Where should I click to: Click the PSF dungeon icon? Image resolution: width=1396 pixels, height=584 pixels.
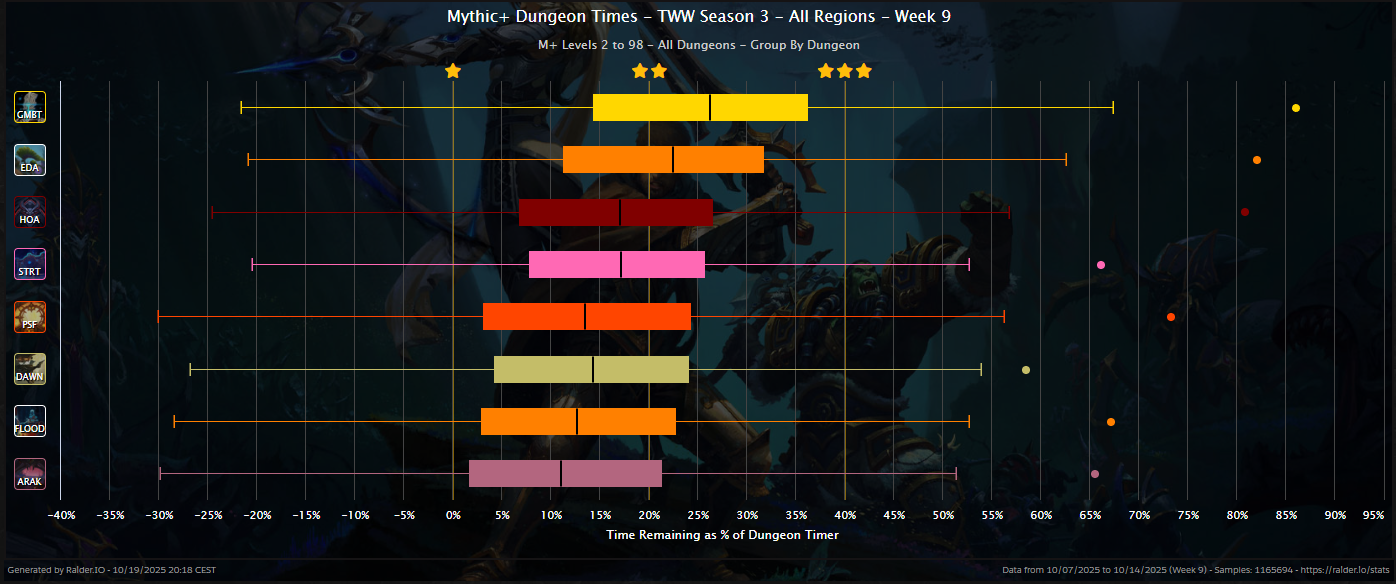point(30,317)
